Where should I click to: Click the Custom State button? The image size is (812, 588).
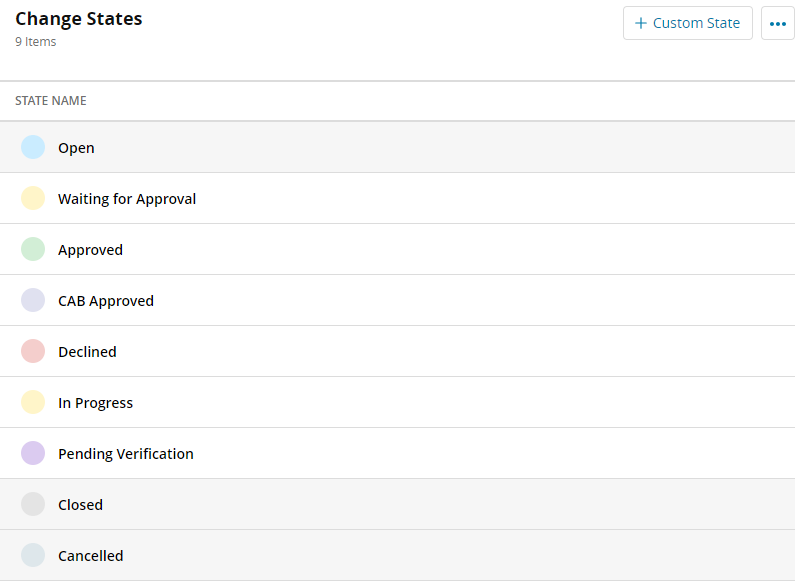[x=687, y=23]
